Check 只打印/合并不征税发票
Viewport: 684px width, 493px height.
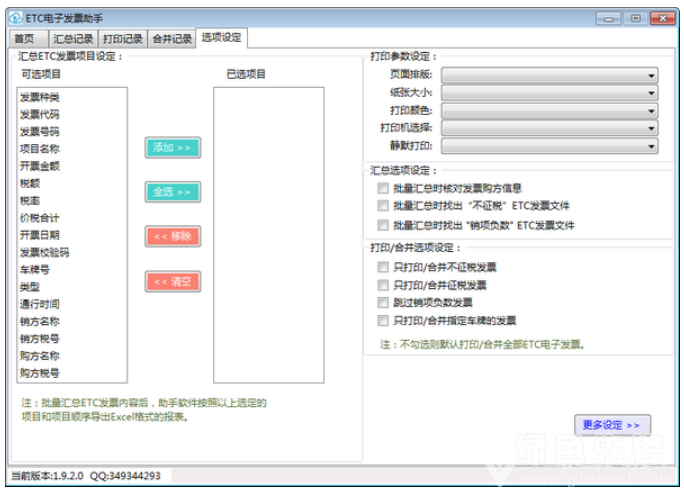[383, 267]
